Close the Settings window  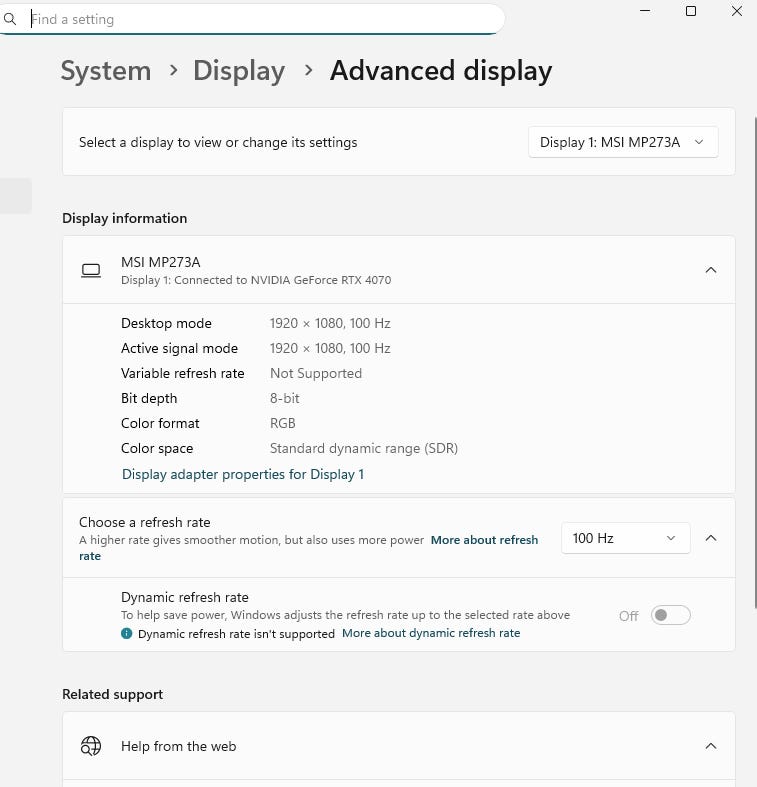click(x=736, y=11)
